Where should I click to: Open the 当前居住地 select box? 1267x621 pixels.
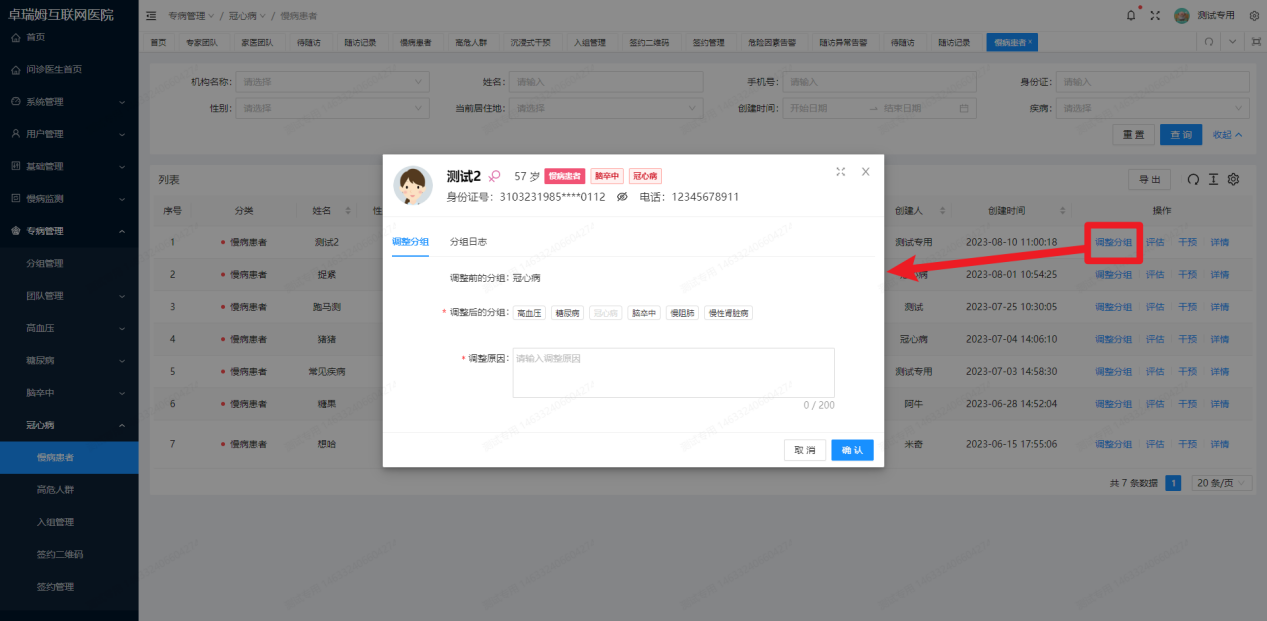(605, 108)
